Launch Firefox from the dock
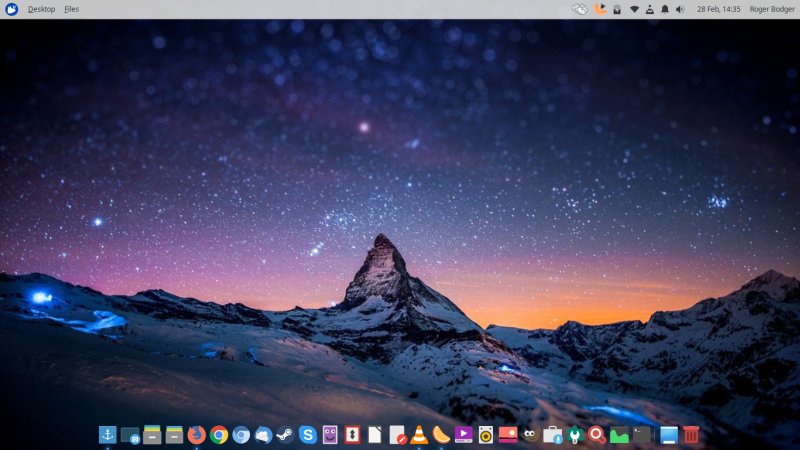Image resolution: width=800 pixels, height=450 pixels. pyautogui.click(x=196, y=435)
